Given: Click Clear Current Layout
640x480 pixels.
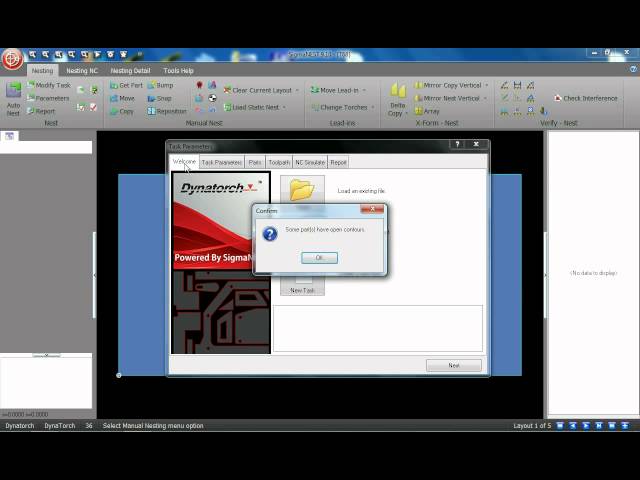Looking at the screenshot, I should (258, 90).
